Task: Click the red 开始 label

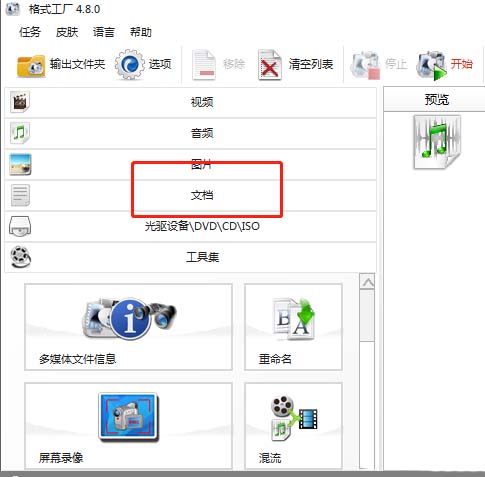Action: tap(462, 64)
